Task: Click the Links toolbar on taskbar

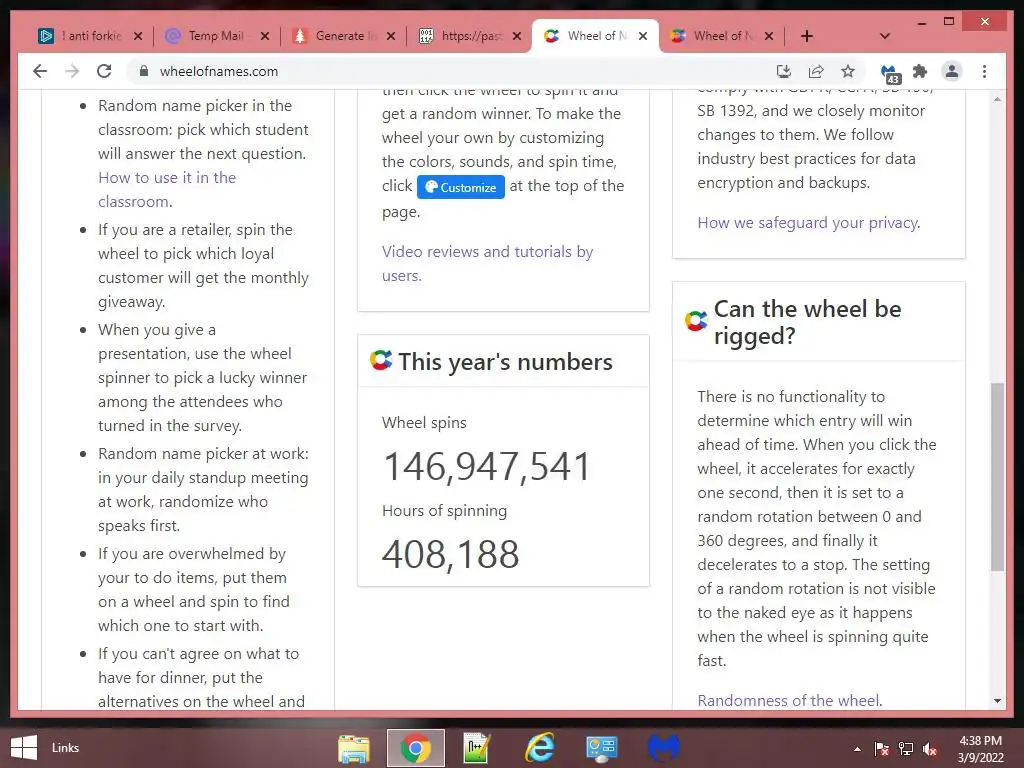Action: (x=65, y=748)
